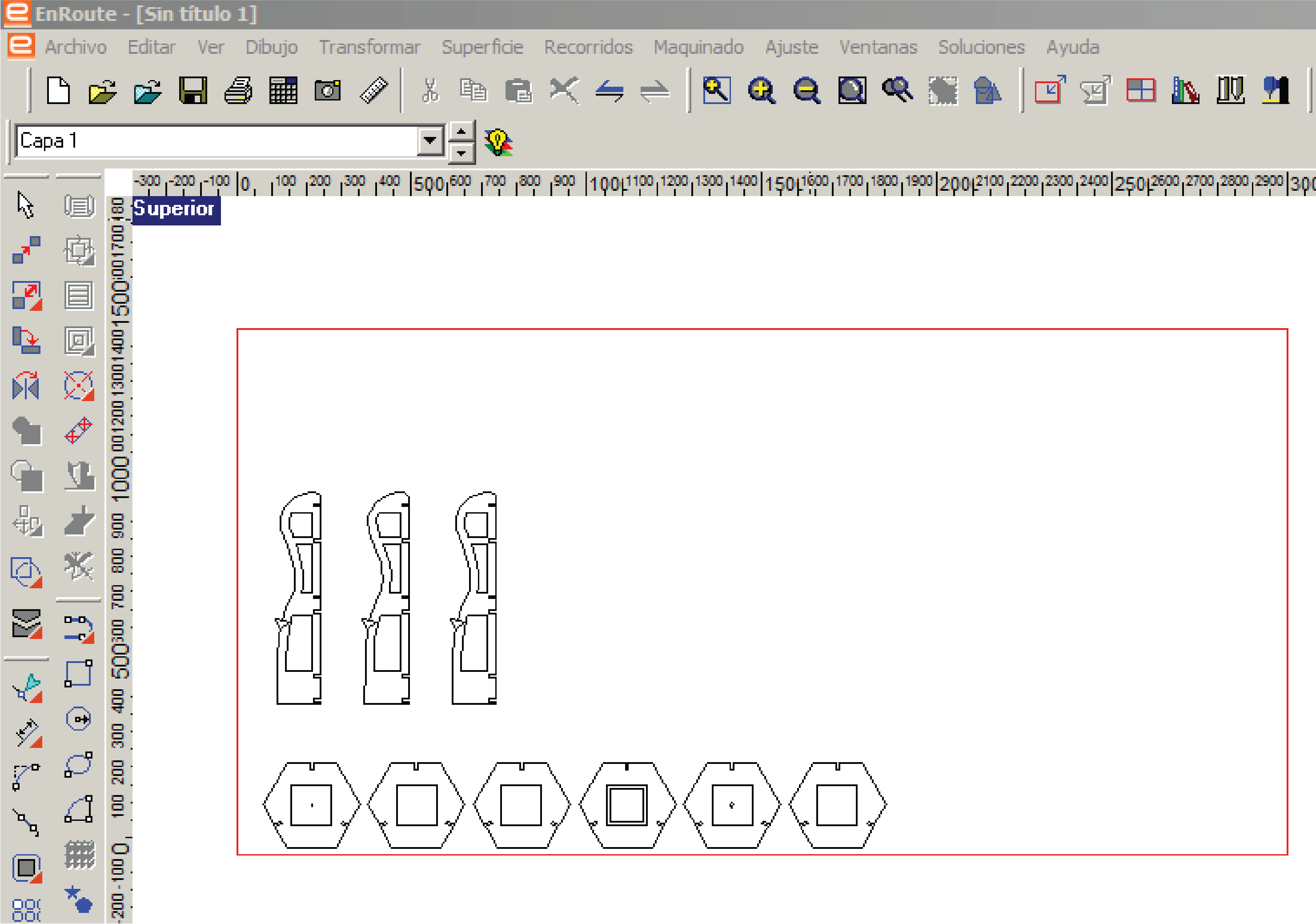Click the layer stepper down arrow
This screenshot has width=1316, height=924.
(461, 153)
